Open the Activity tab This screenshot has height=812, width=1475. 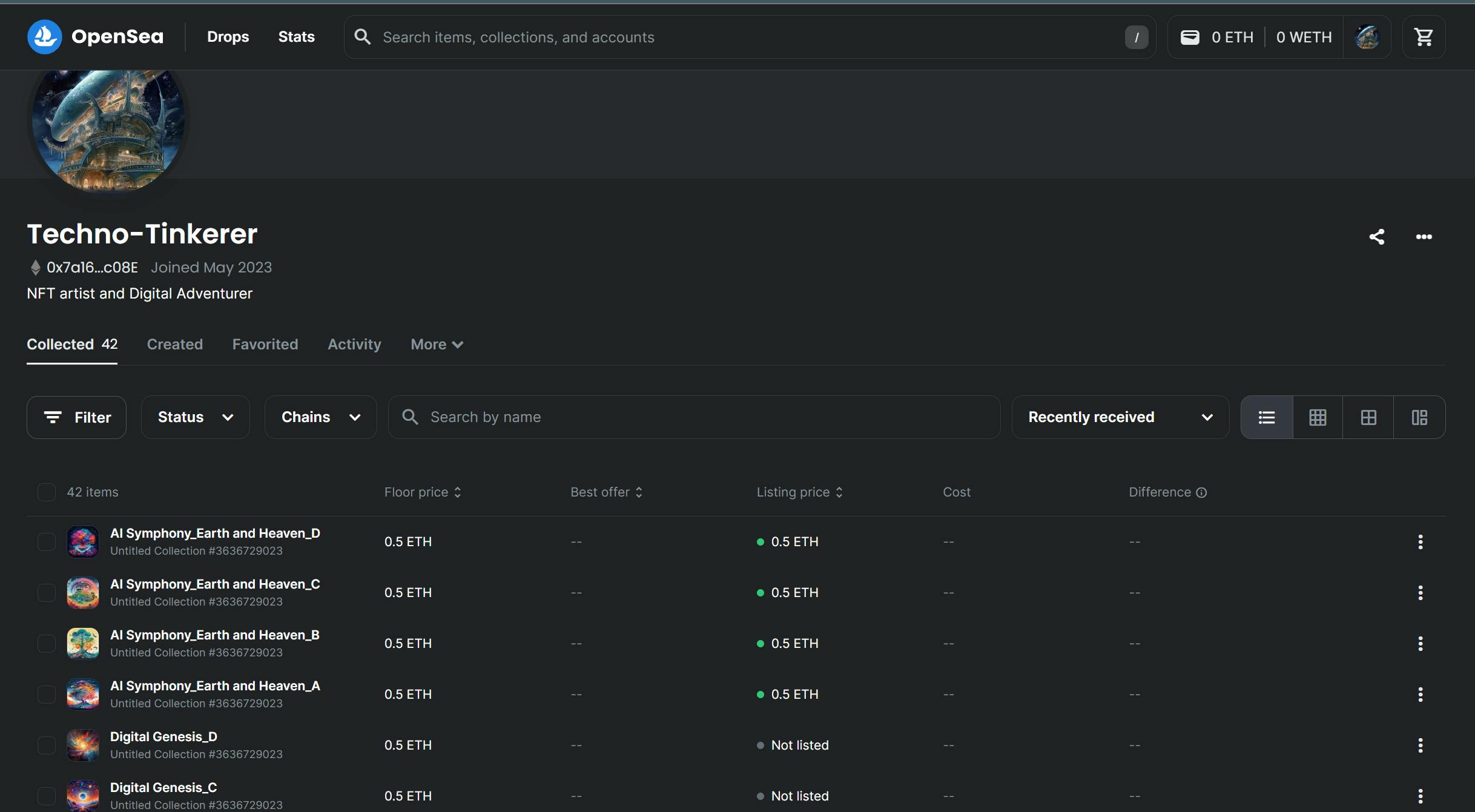[x=354, y=345]
